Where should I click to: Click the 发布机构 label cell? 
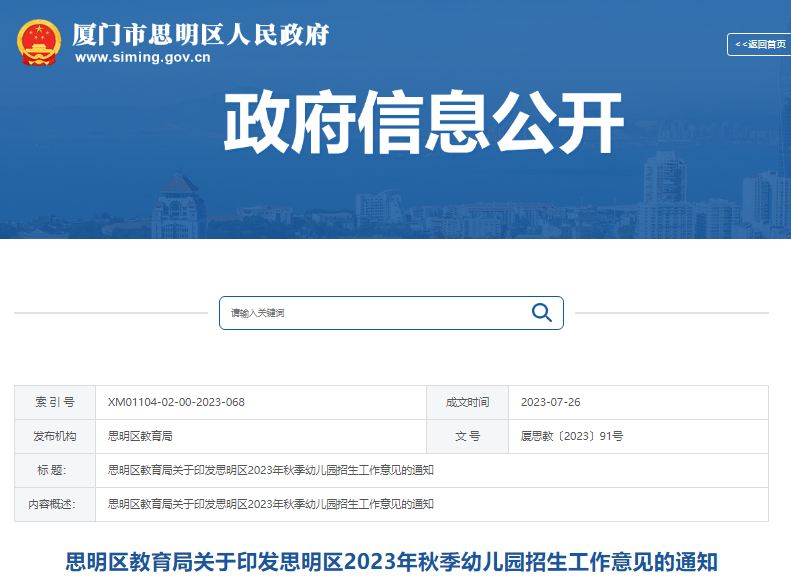55,436
